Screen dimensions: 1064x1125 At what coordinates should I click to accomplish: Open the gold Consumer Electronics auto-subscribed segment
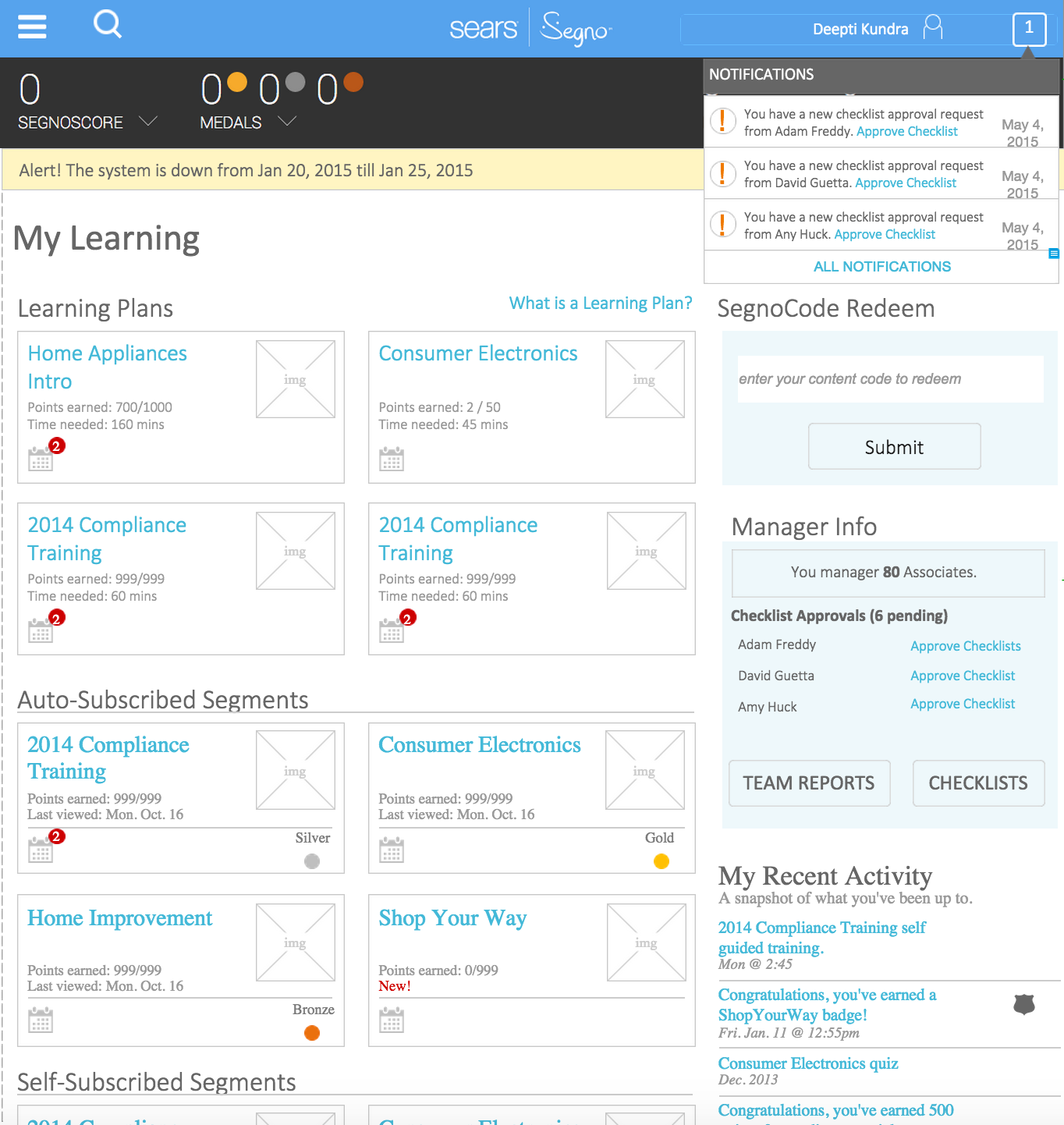click(480, 745)
